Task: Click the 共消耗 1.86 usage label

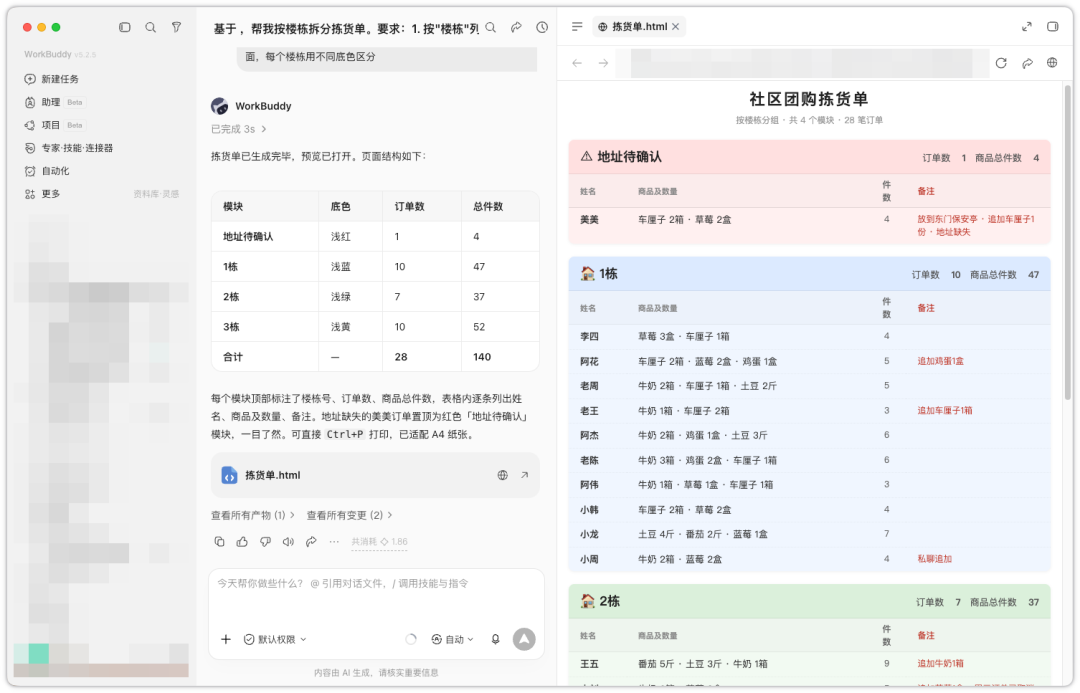Action: 380,542
